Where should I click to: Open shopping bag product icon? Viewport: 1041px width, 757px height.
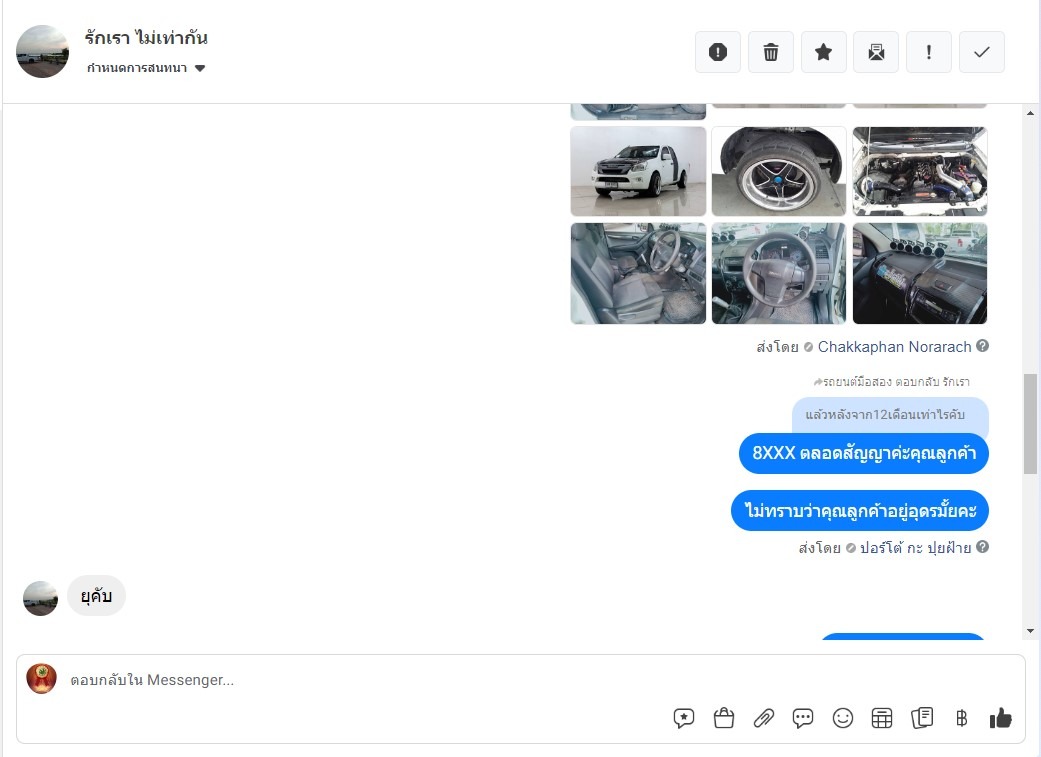point(724,718)
